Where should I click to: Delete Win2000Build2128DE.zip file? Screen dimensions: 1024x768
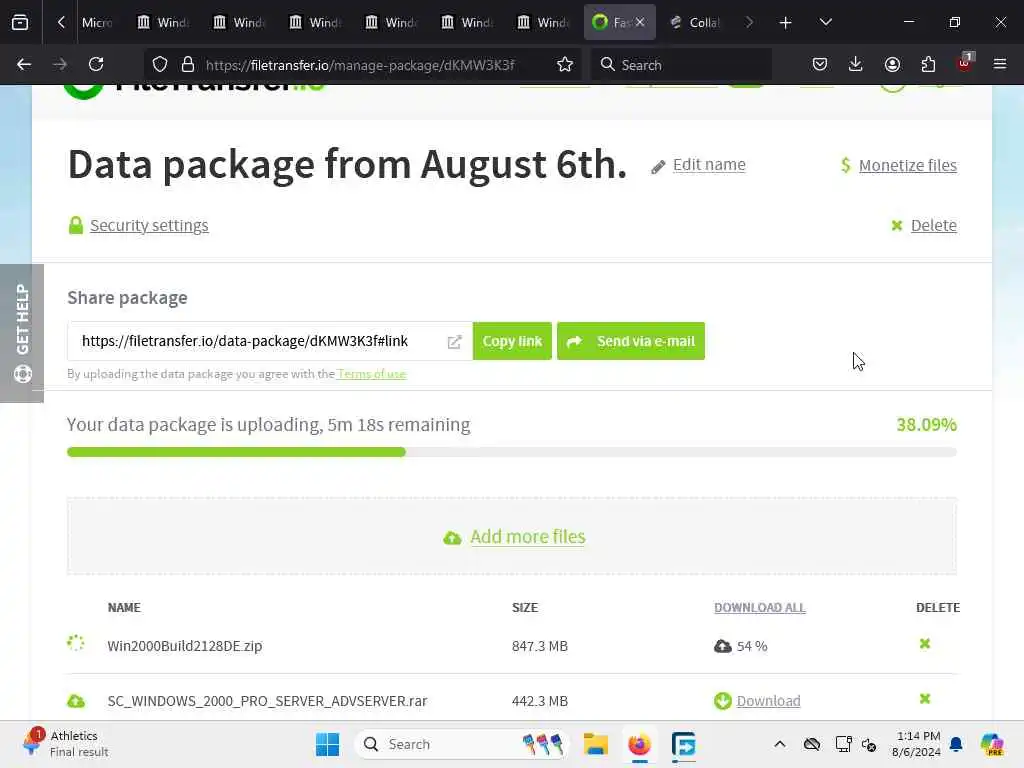click(925, 644)
